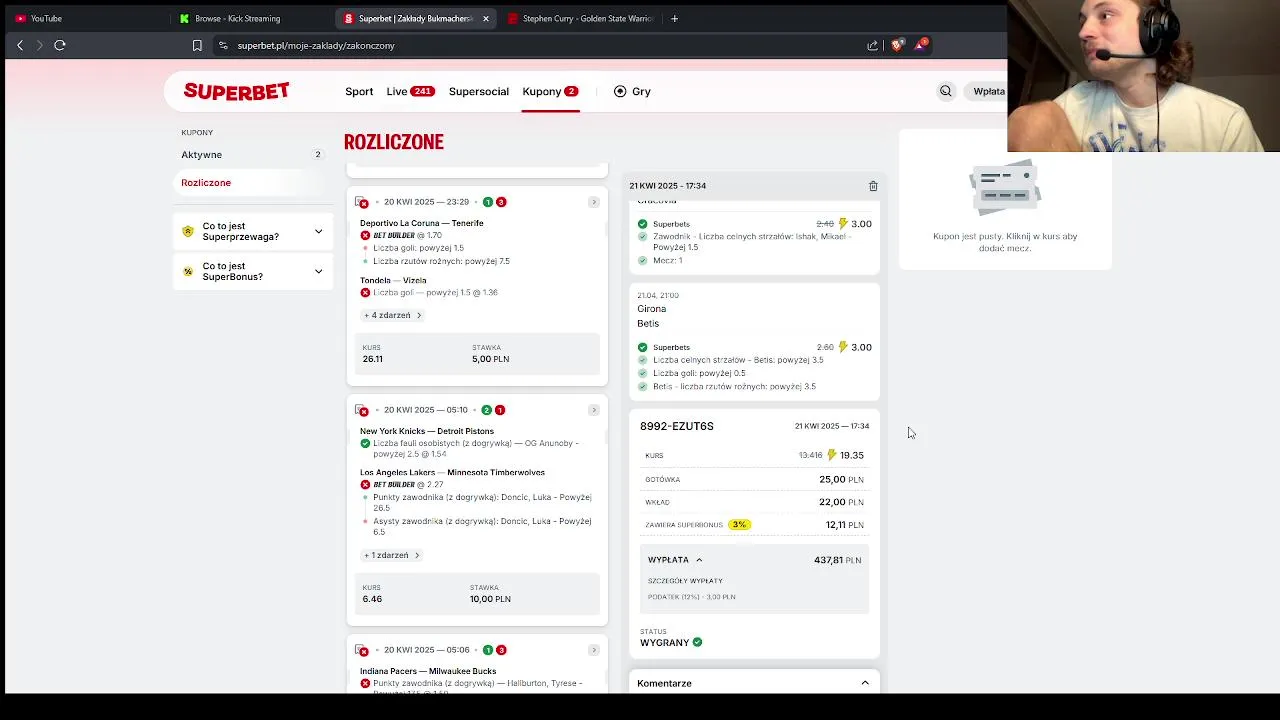Close the Superbet browser tab
Screen dimensions: 1280x720
coord(486,18)
